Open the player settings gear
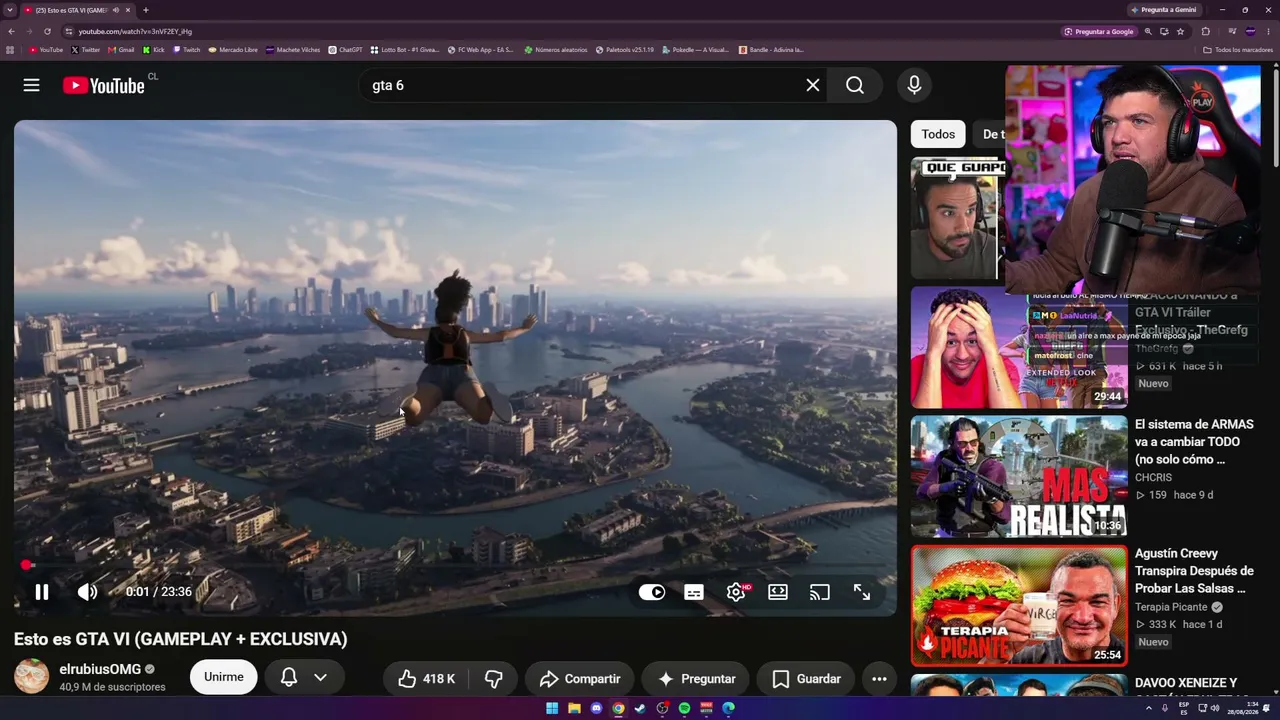 point(736,592)
